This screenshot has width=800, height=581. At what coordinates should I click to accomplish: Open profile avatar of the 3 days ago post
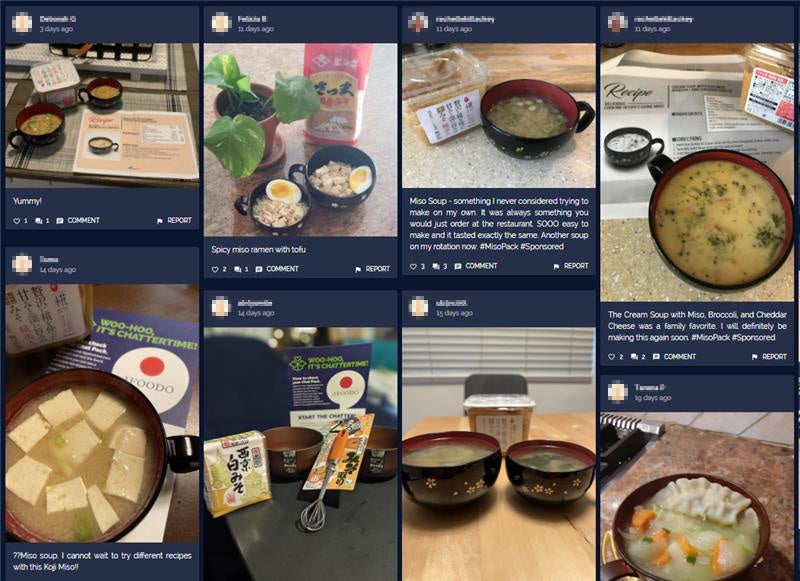(22, 23)
